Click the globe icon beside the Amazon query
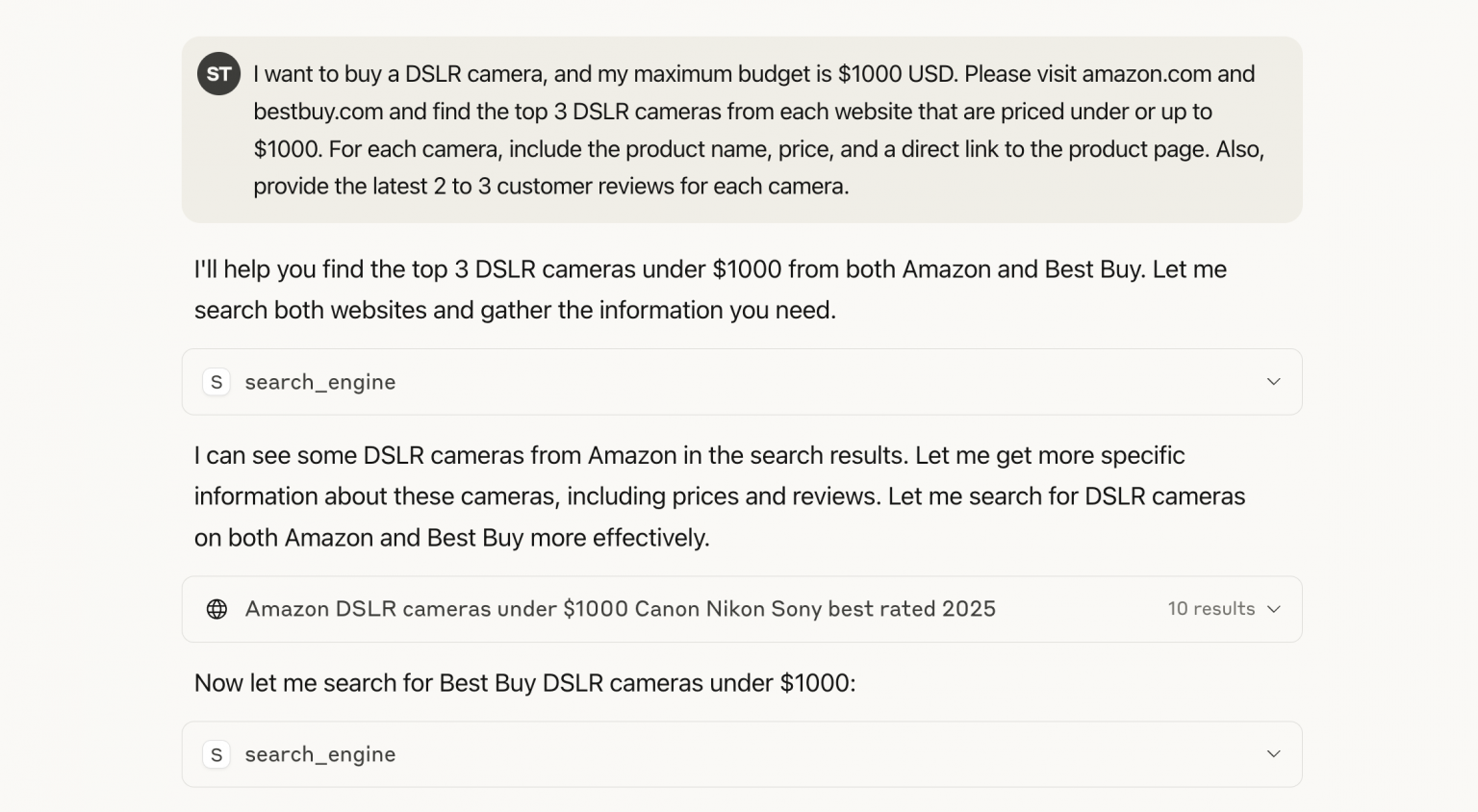Image resolution: width=1478 pixels, height=812 pixels. tap(217, 609)
